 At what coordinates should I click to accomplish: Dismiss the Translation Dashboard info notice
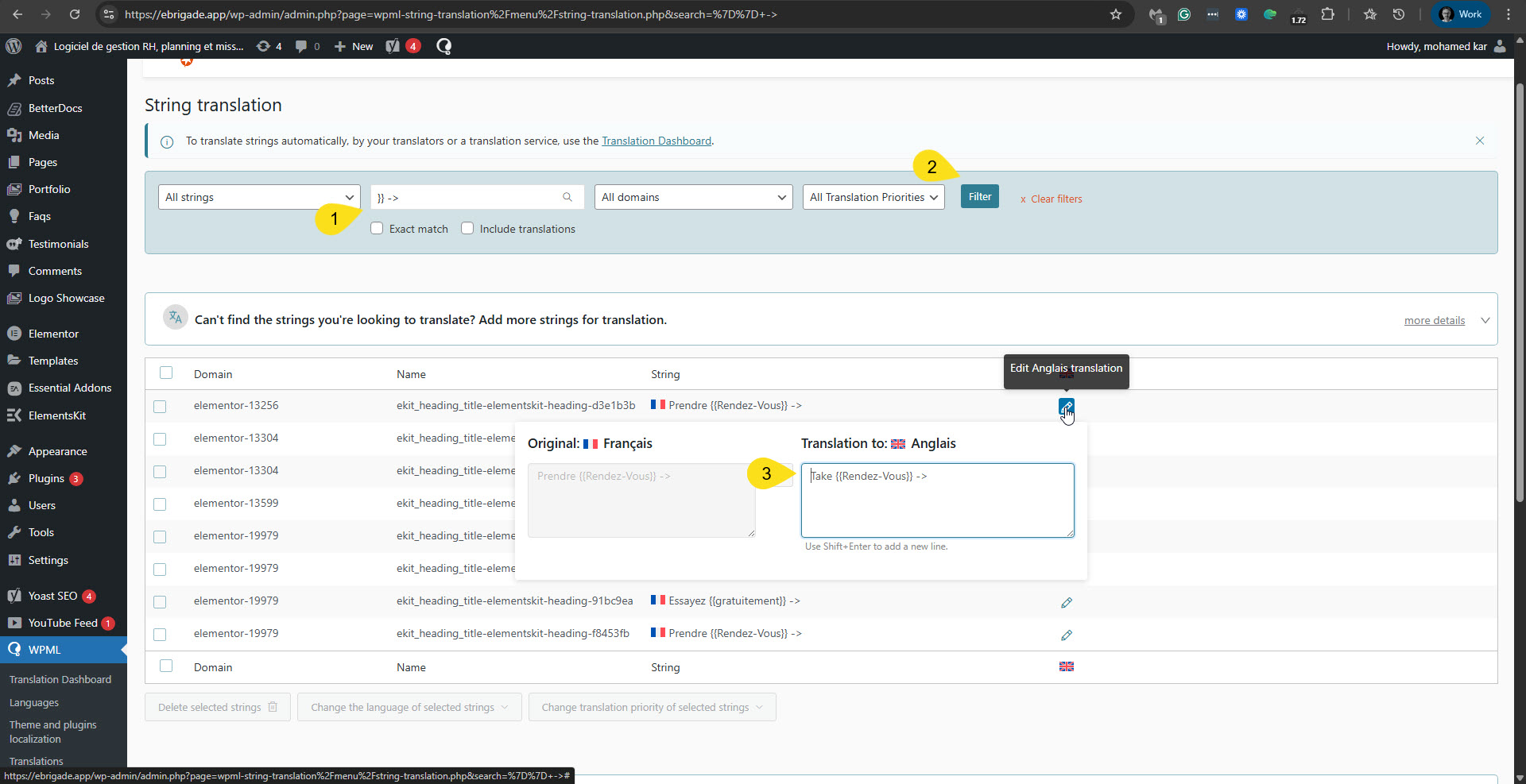(1479, 141)
